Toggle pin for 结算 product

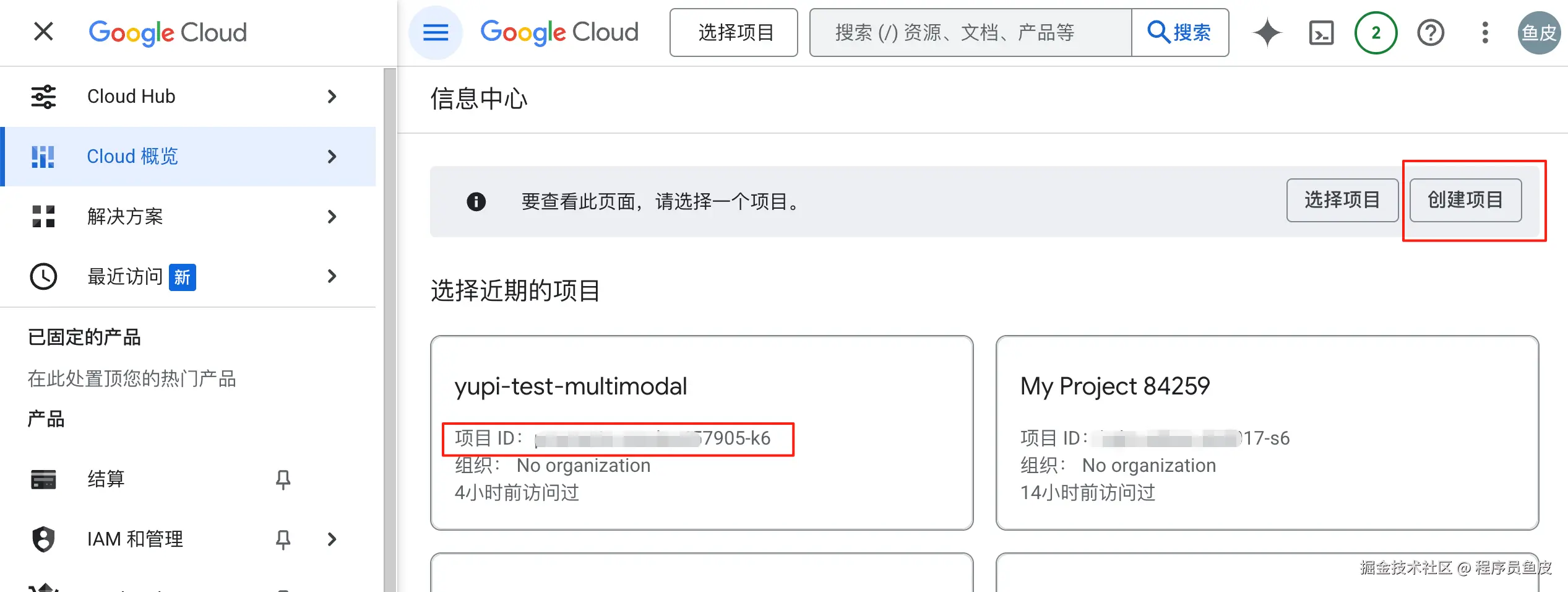283,479
